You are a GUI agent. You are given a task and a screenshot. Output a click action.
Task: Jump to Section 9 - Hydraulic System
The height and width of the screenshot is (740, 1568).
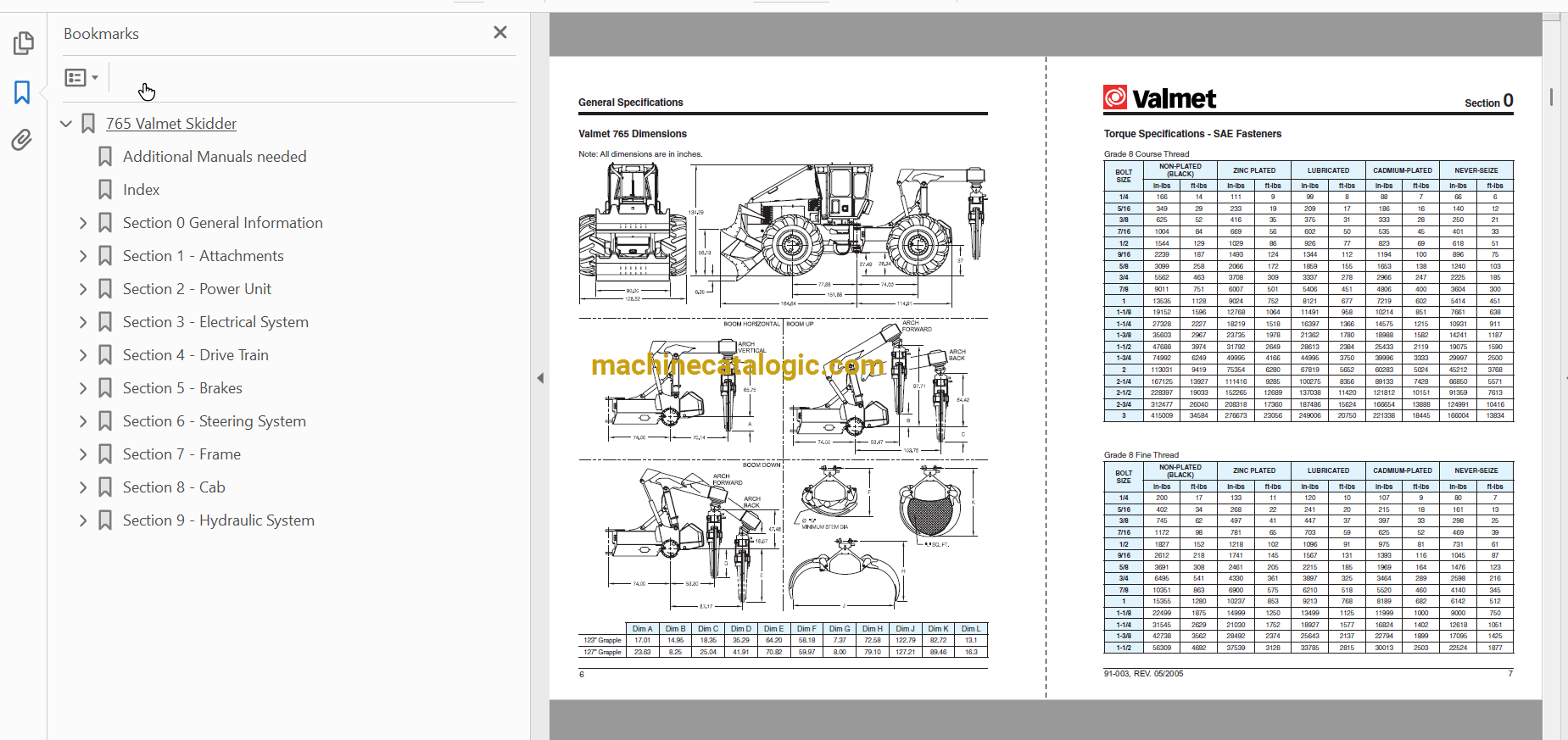pos(219,520)
